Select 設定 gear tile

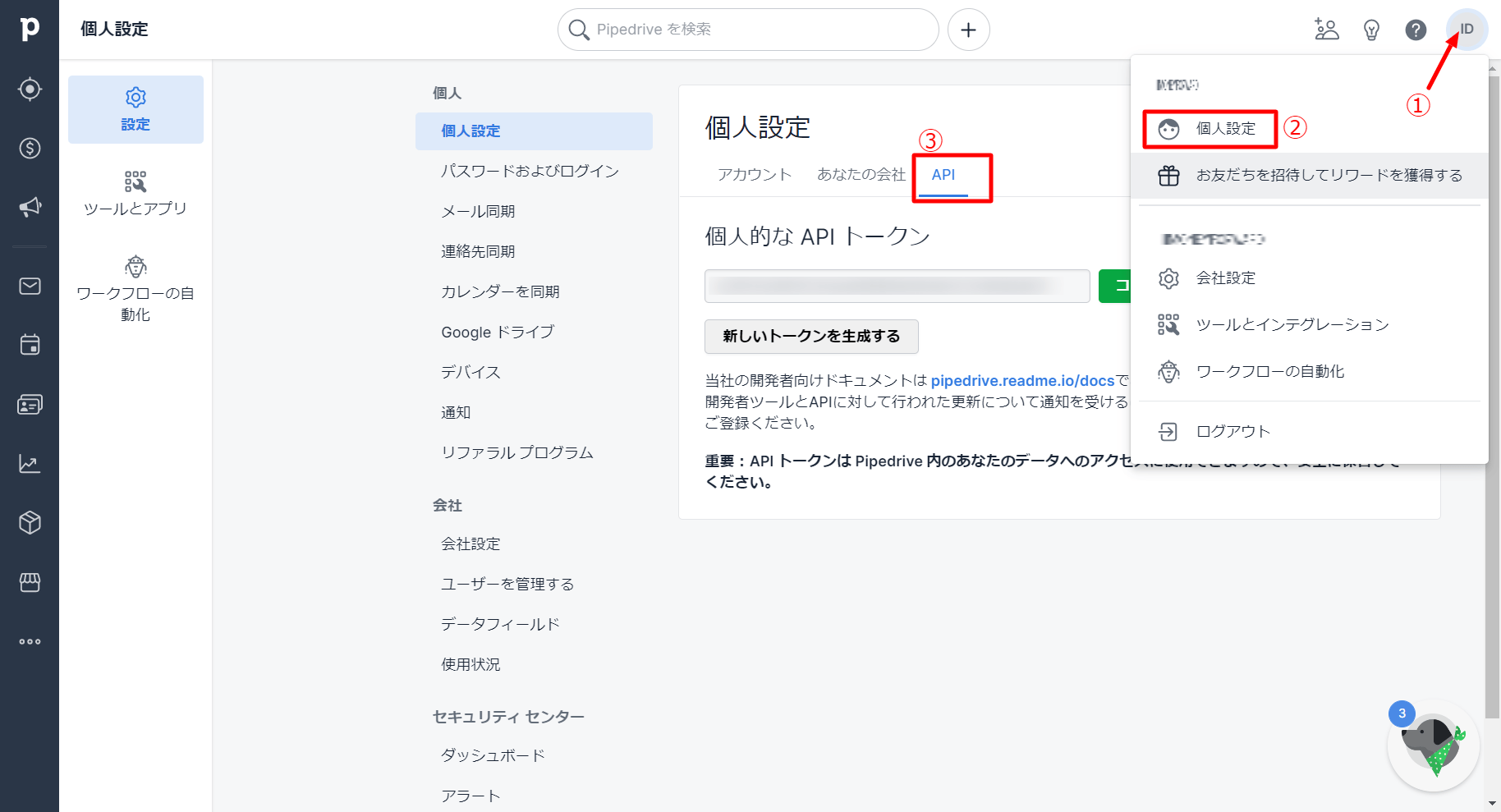[135, 110]
